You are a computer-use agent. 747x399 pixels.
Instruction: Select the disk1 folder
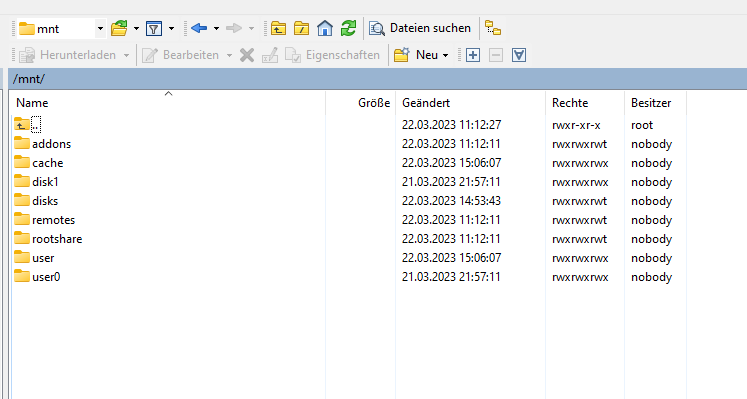pyautogui.click(x=45, y=182)
